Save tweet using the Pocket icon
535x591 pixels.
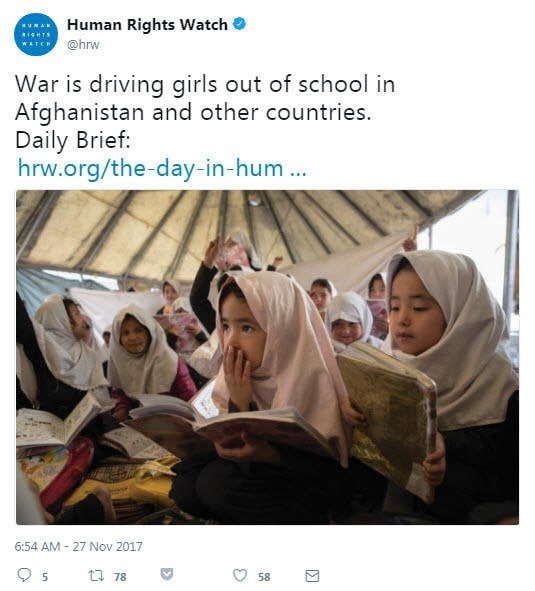[x=167, y=574]
